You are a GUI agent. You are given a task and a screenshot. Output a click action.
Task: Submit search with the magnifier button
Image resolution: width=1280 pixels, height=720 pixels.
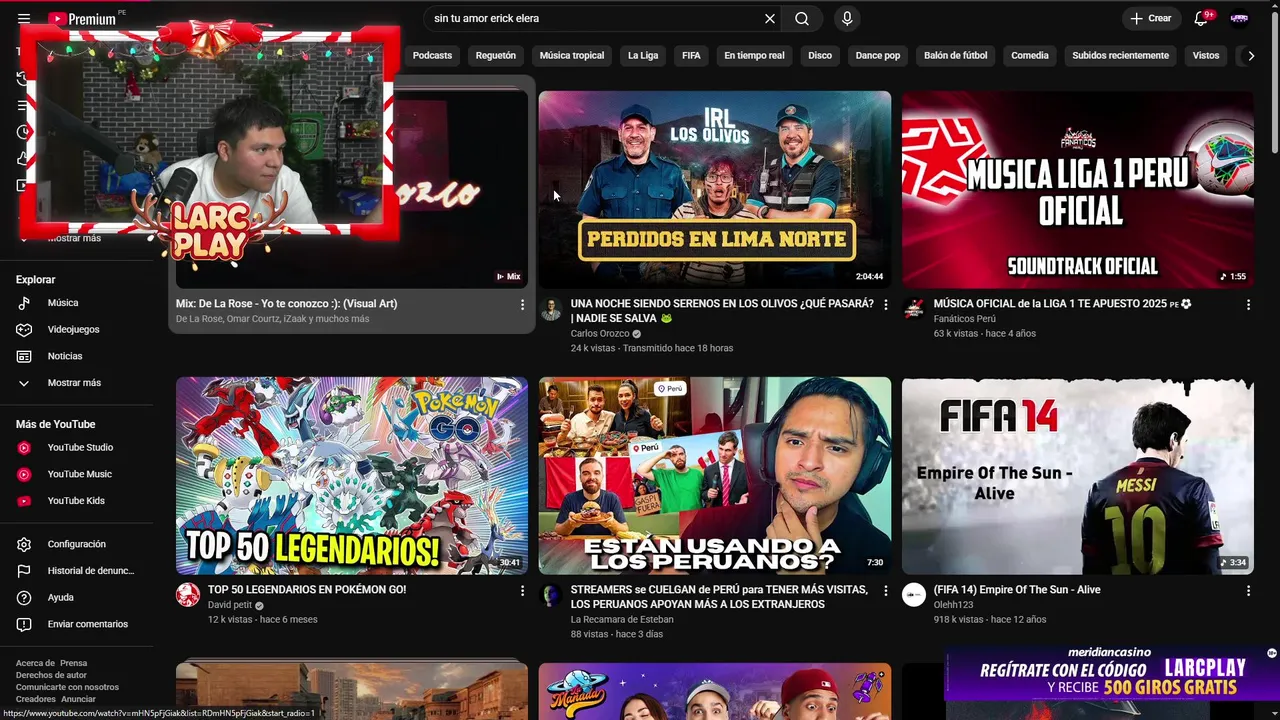click(x=802, y=18)
